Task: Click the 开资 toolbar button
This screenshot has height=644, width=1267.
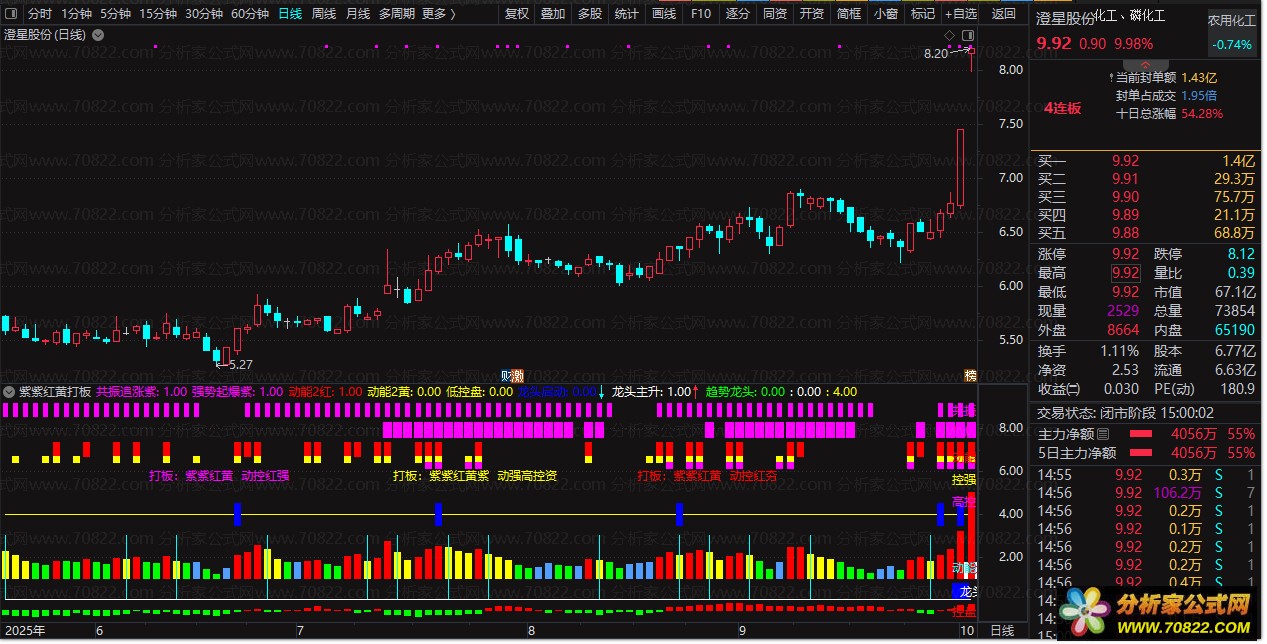Action: point(812,14)
